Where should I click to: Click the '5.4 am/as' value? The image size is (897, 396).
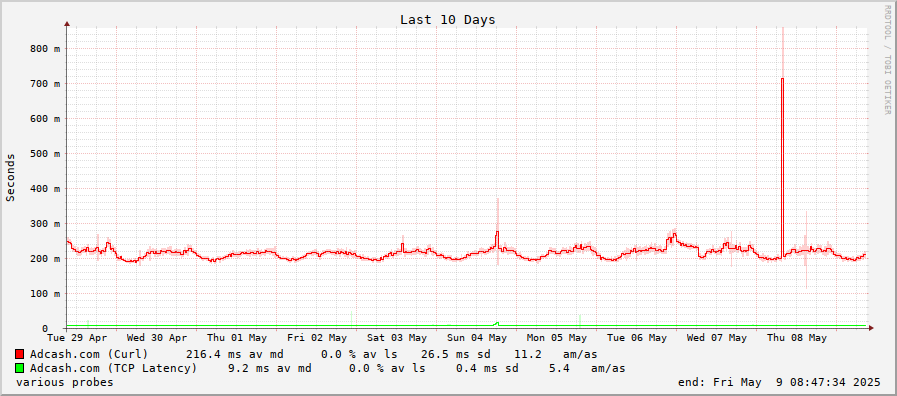[x=587, y=368]
